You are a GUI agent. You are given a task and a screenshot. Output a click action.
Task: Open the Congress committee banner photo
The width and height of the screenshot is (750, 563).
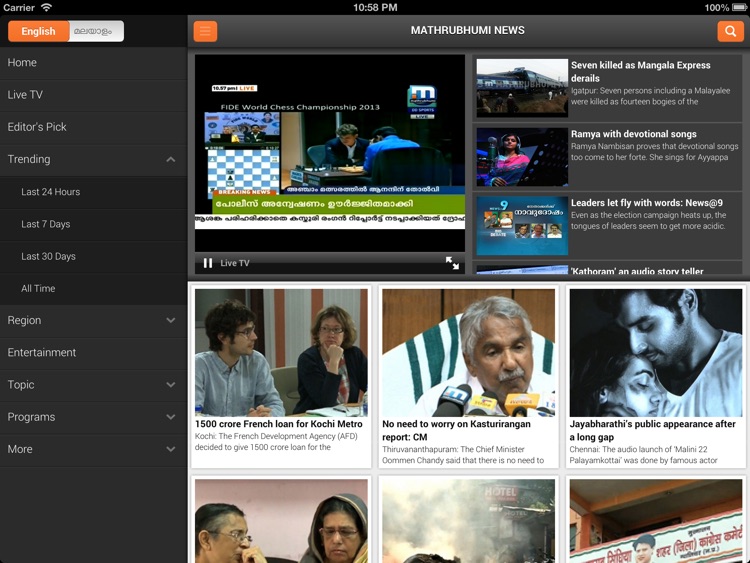pyautogui.click(x=656, y=521)
